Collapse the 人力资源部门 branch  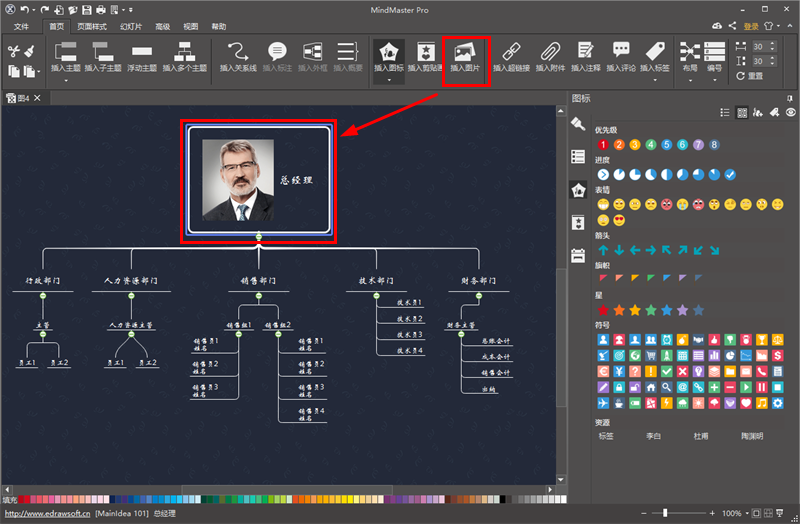(x=131, y=296)
